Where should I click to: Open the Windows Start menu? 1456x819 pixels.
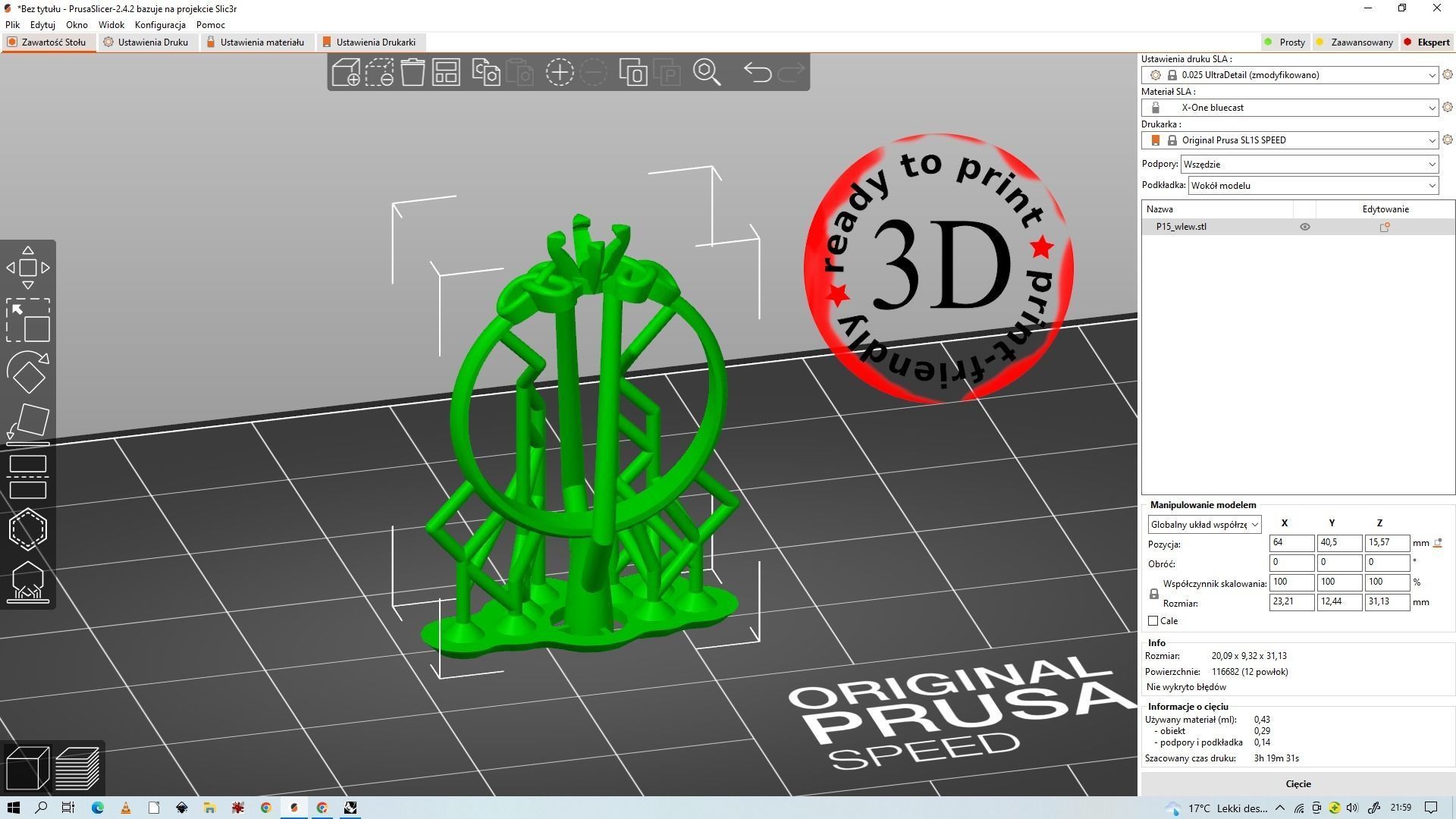click(x=14, y=808)
